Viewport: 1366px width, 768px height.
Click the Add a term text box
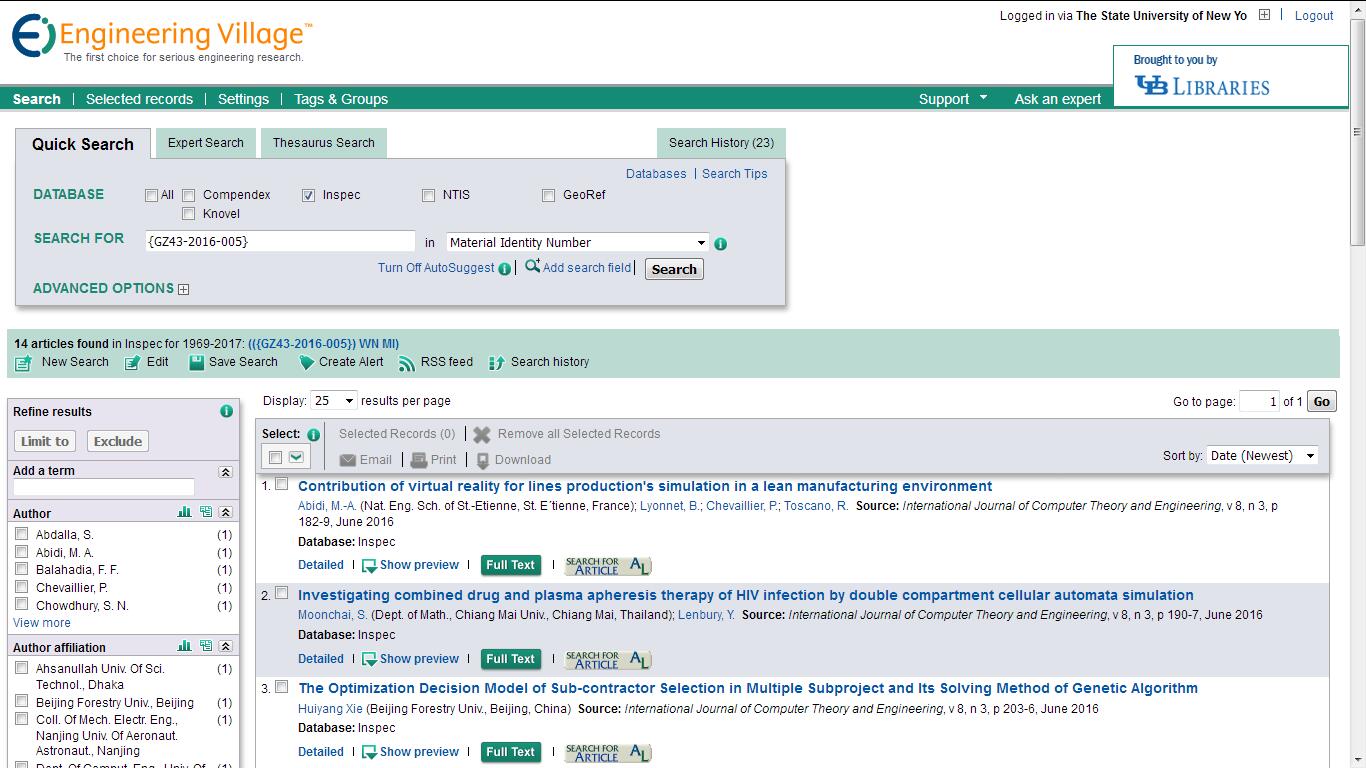pos(104,487)
